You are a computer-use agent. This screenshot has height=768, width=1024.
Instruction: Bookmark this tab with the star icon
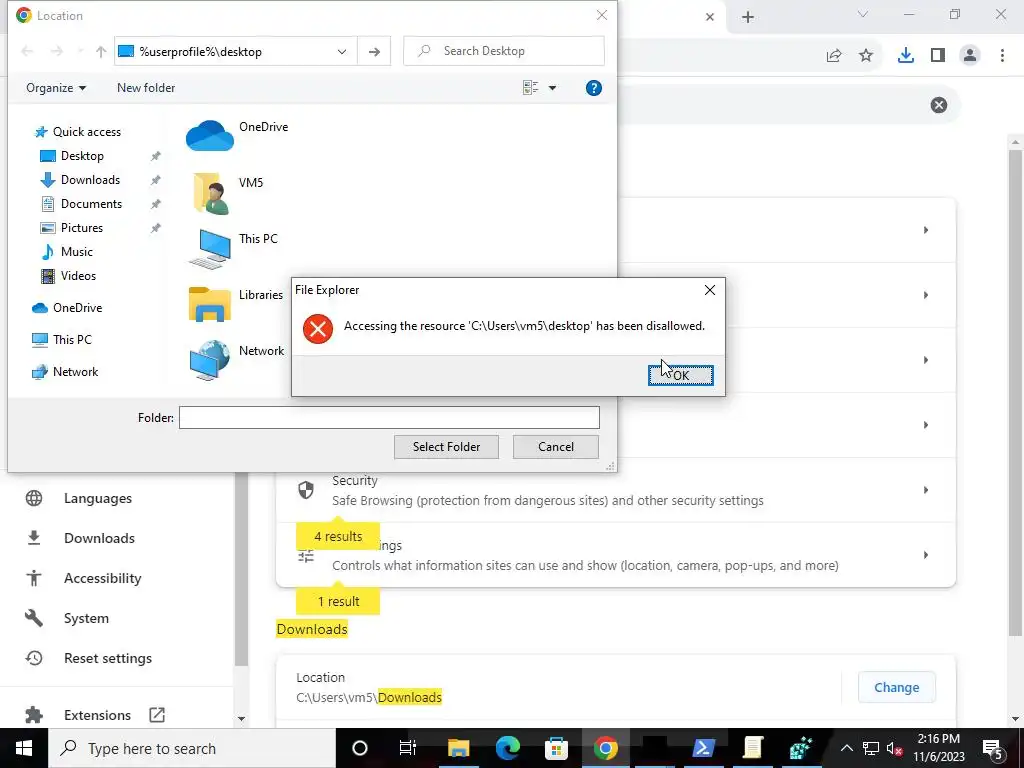click(866, 56)
